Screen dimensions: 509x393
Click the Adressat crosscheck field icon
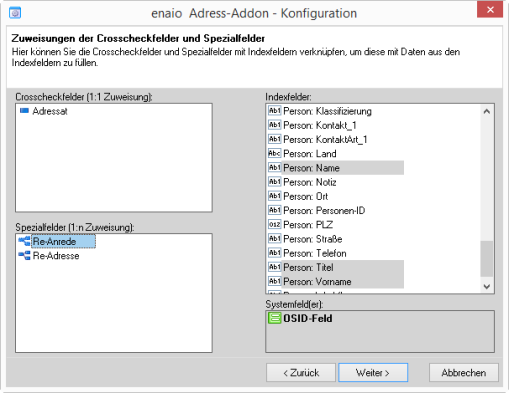[x=24, y=111]
